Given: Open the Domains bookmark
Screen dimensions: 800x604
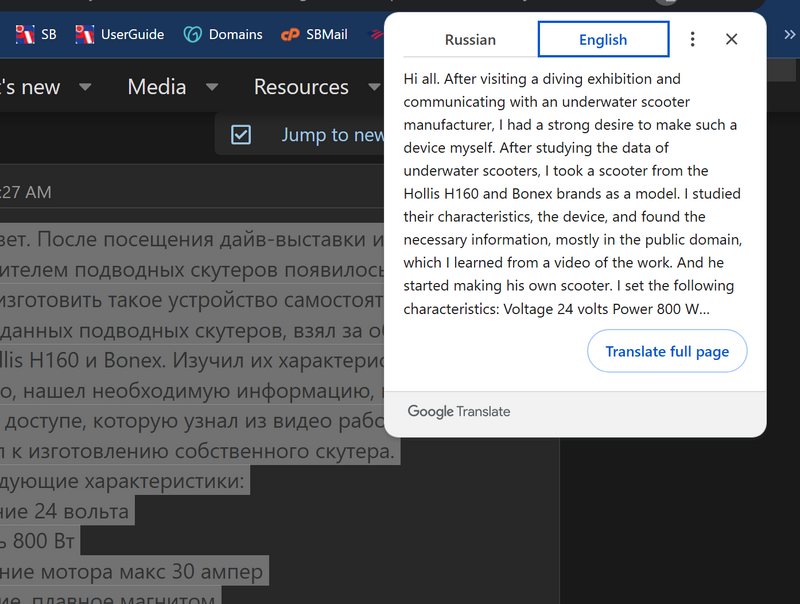Looking at the screenshot, I should (223, 34).
